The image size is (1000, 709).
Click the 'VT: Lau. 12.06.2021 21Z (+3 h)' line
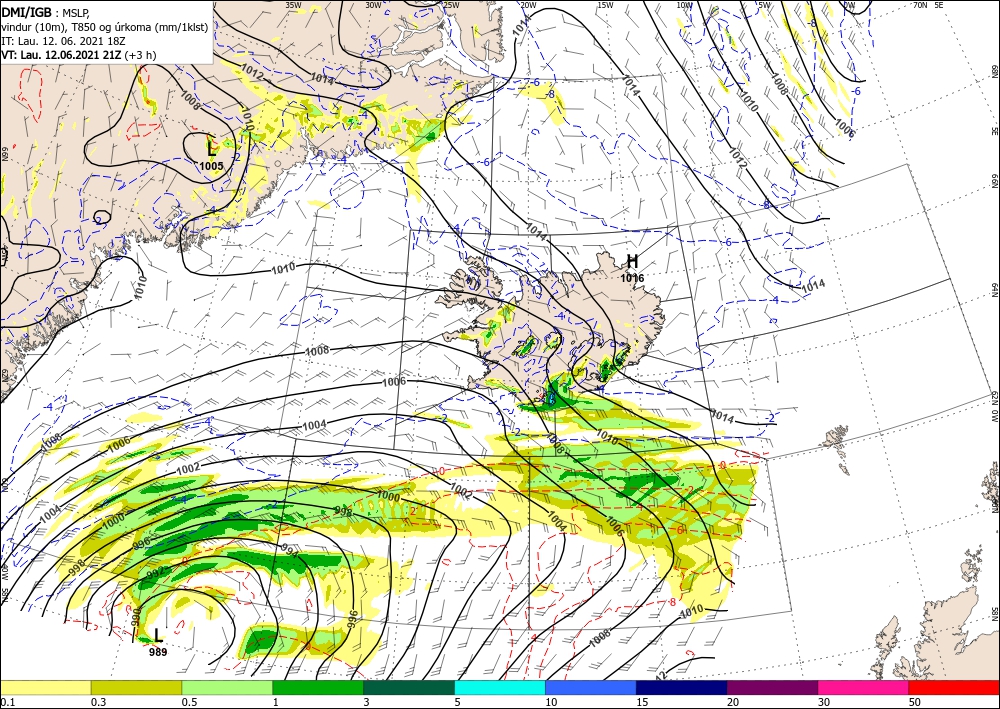tap(78, 55)
